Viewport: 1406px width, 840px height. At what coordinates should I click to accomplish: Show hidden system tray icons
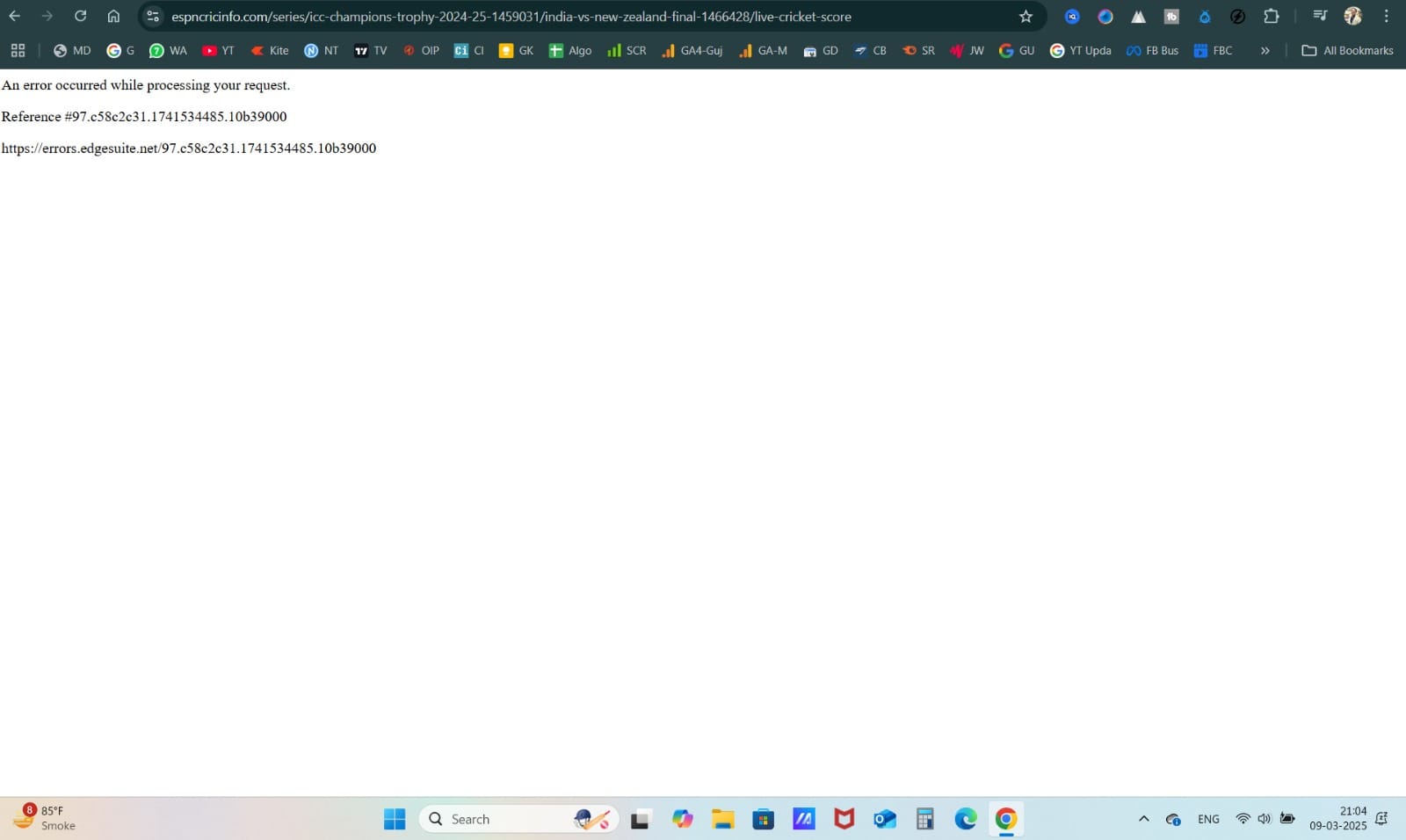coord(1143,819)
